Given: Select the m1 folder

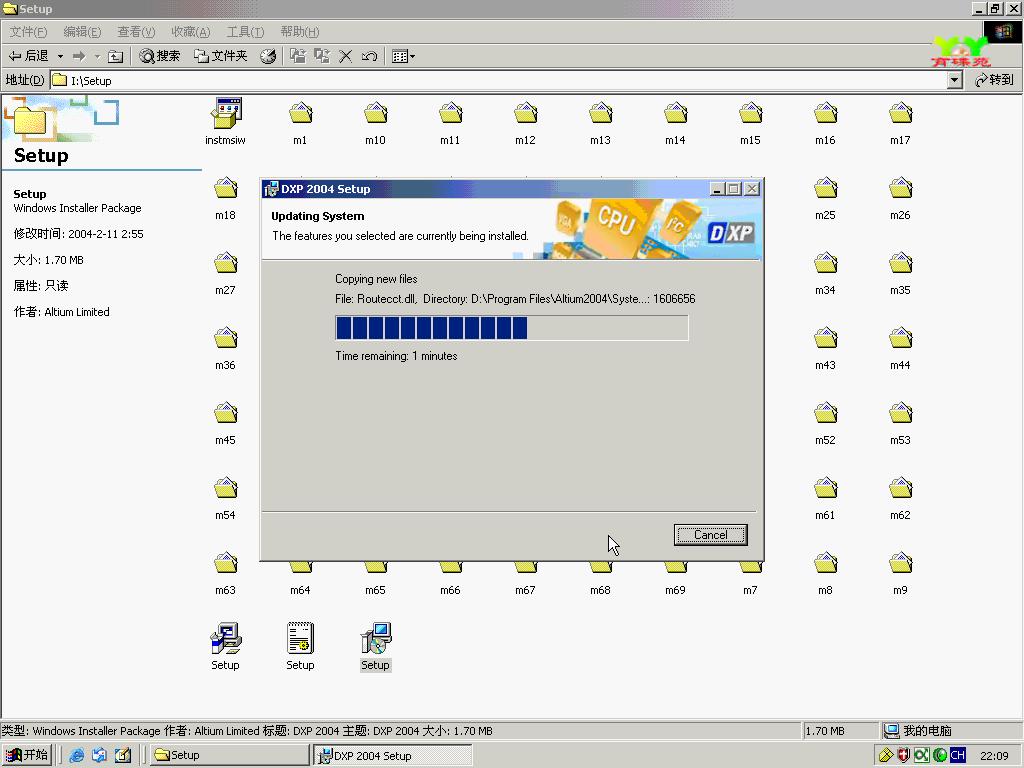Looking at the screenshot, I should pos(300,122).
